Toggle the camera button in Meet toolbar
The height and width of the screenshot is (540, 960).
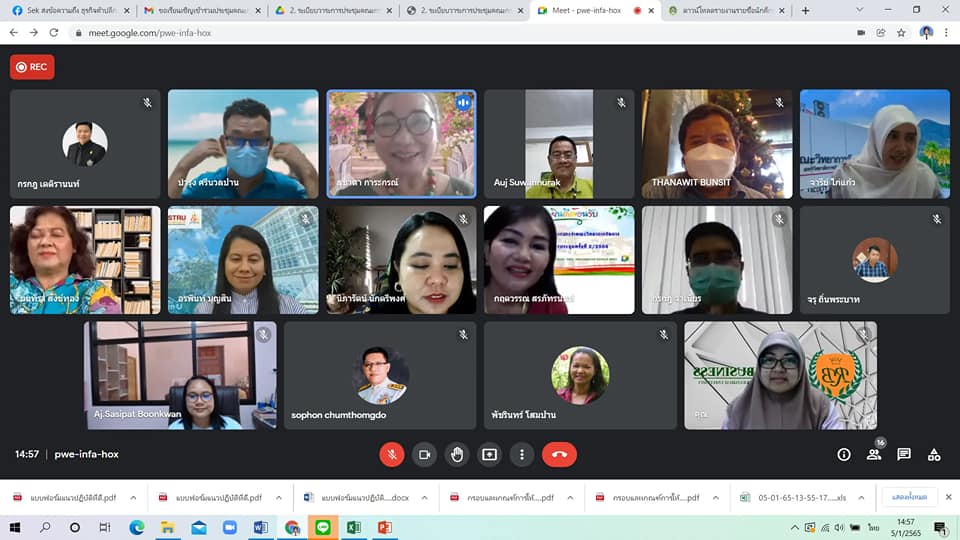[x=424, y=454]
